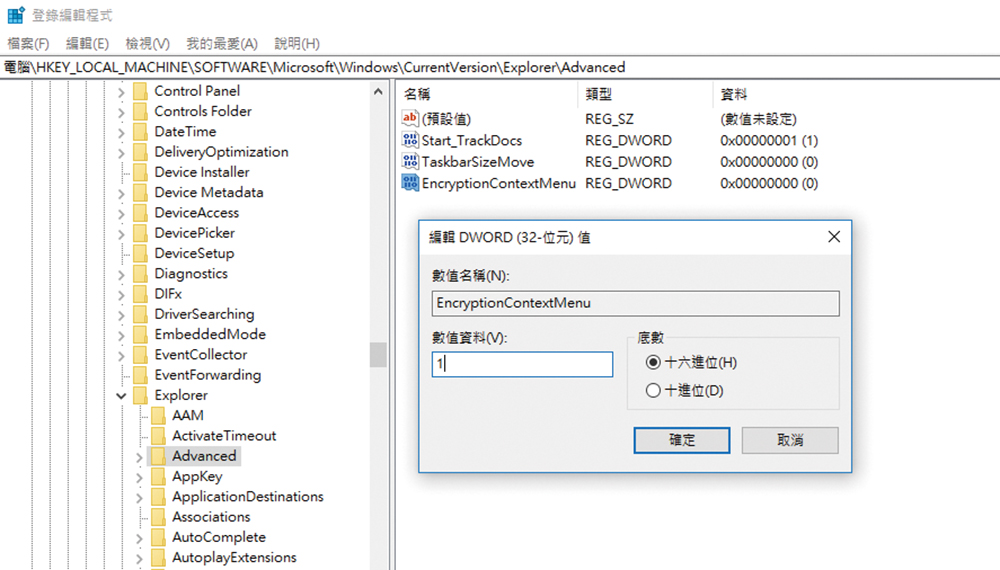
Task: Select the Start_TrackDocs value name
Action: (x=471, y=140)
